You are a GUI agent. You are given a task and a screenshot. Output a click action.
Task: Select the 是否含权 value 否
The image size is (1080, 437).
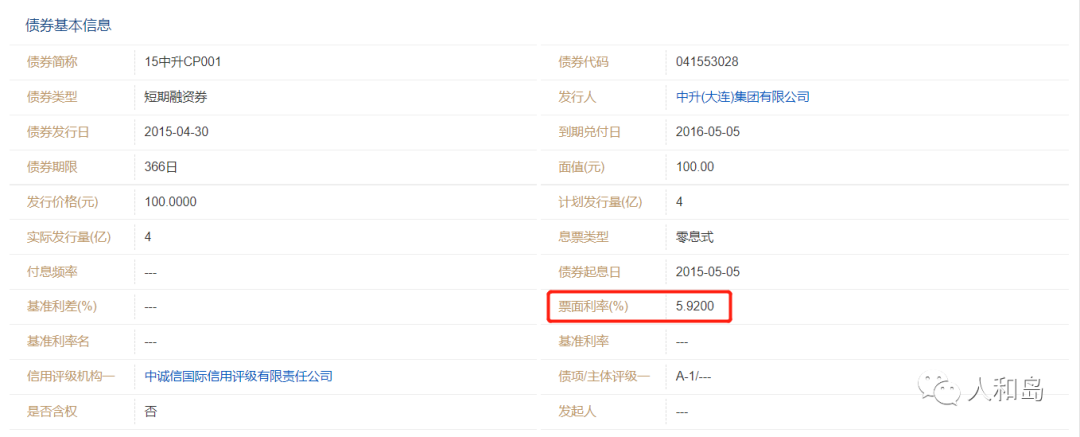(x=151, y=411)
